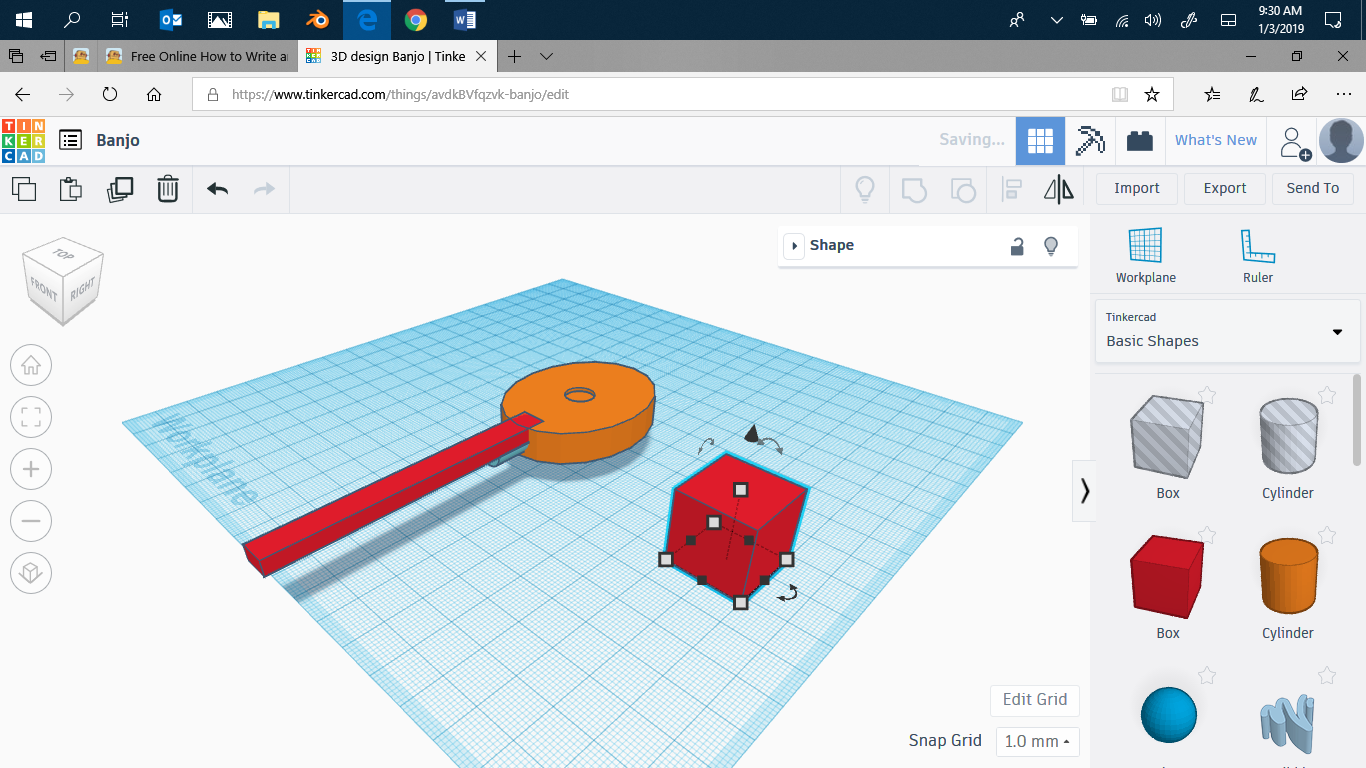Favorite the hole Cylinder with its star
This screenshot has height=768, width=1366.
1327,395
